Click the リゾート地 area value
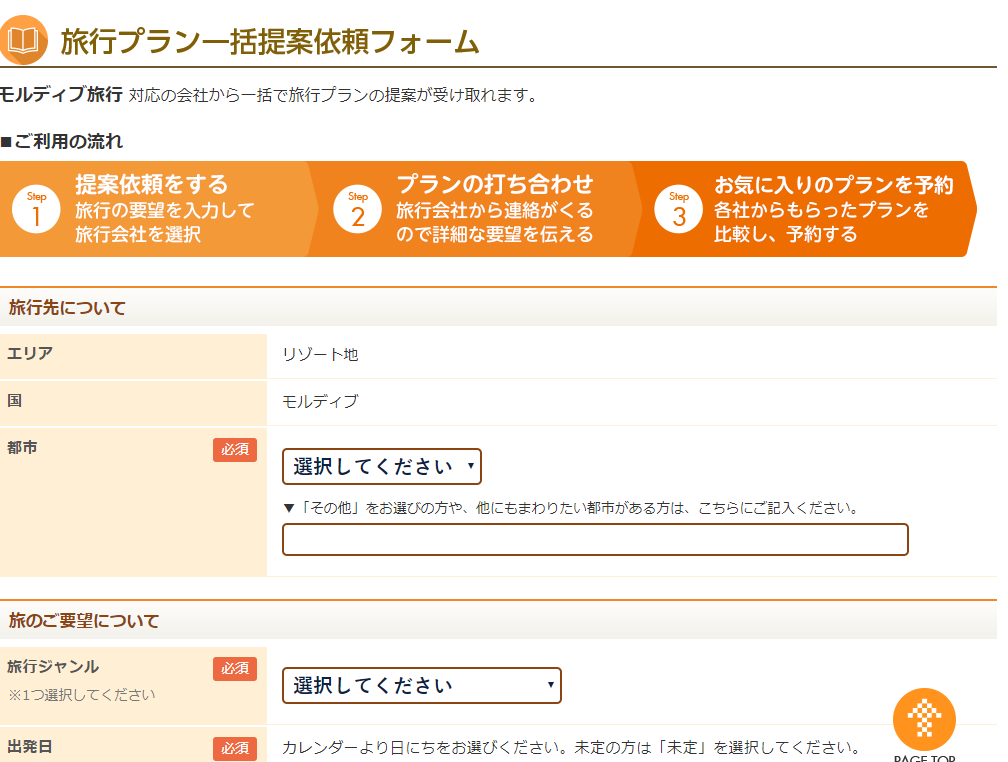Image resolution: width=1008 pixels, height=762 pixels. (x=320, y=355)
